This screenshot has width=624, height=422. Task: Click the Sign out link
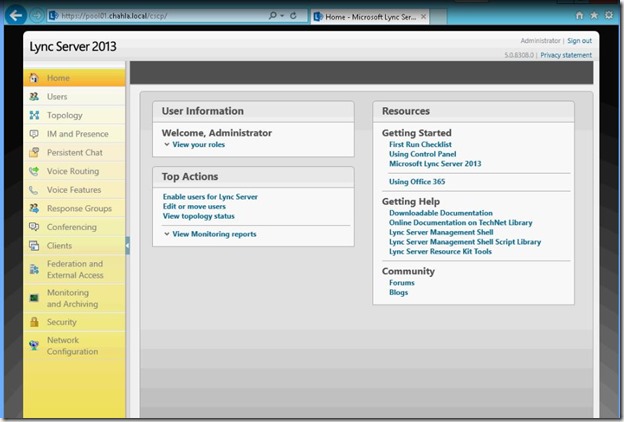(579, 41)
